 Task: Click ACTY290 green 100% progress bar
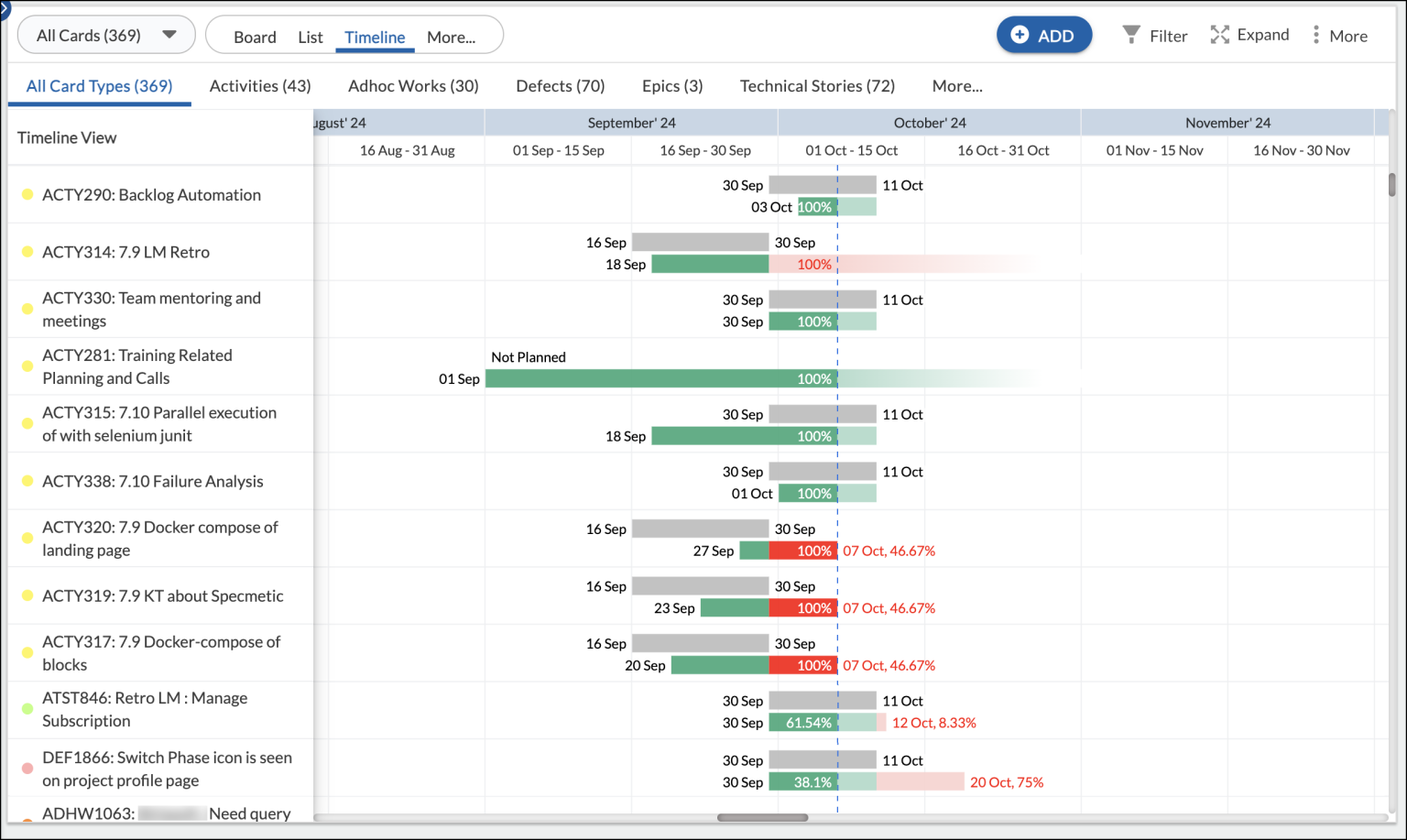tap(817, 207)
